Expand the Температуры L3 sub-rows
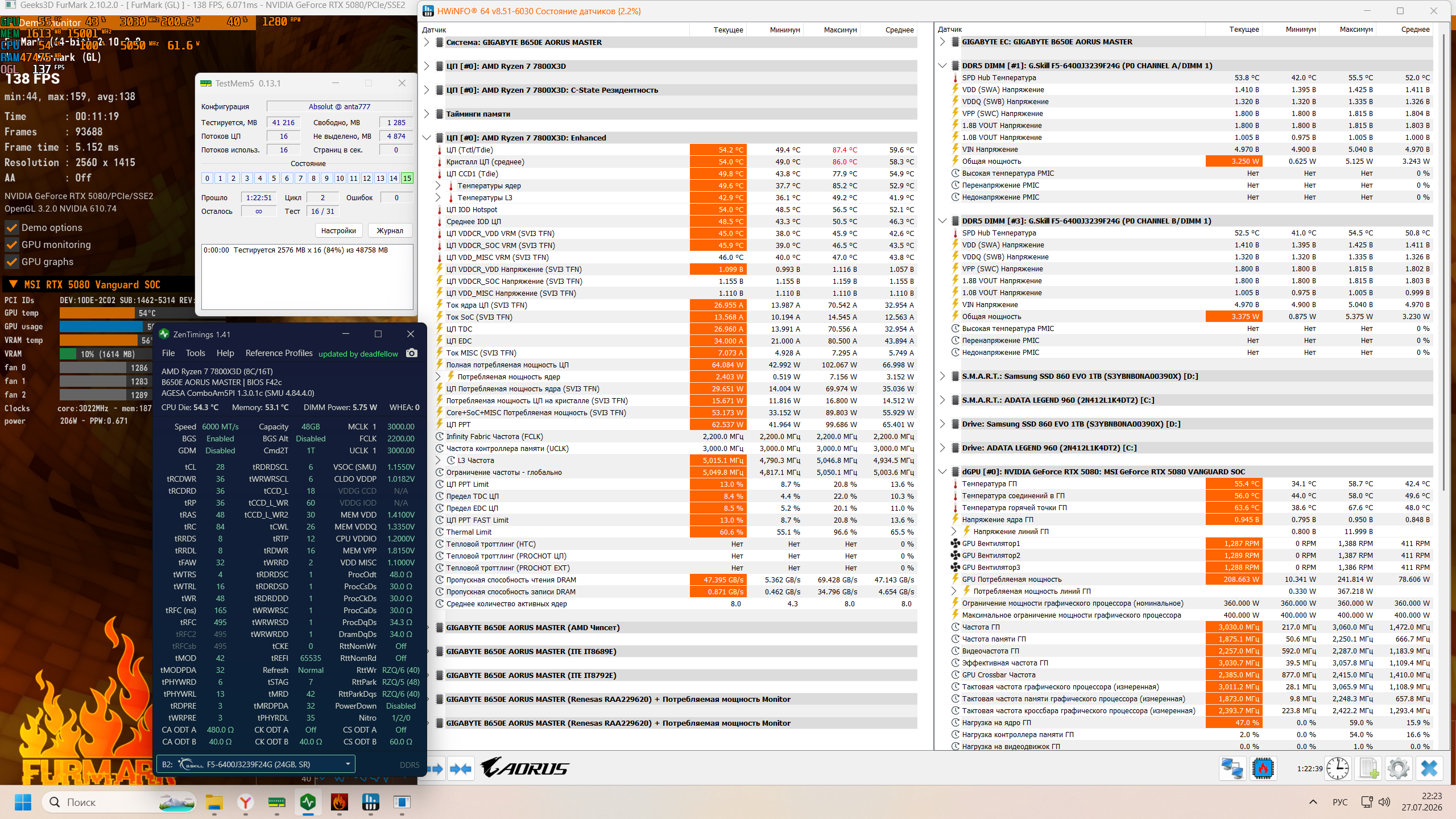The width and height of the screenshot is (1456, 819). [x=438, y=197]
